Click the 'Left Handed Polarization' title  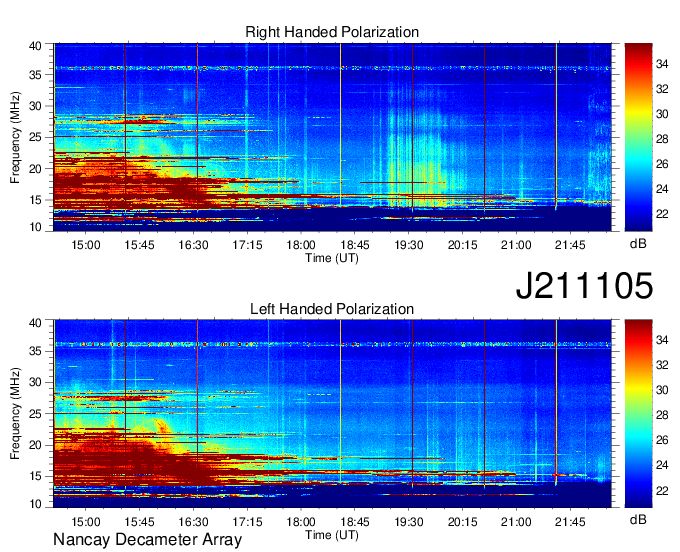332,309
